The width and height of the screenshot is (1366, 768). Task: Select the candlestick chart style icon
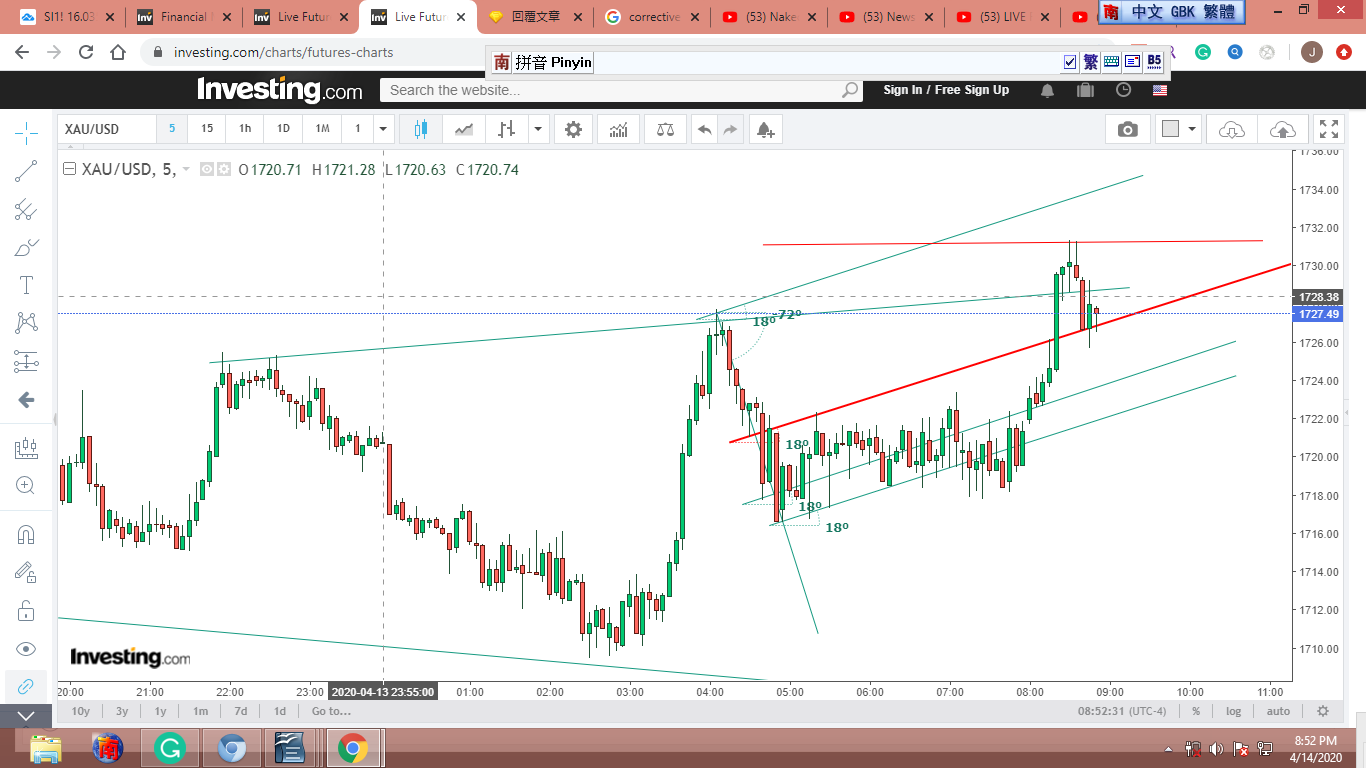pyautogui.click(x=419, y=129)
